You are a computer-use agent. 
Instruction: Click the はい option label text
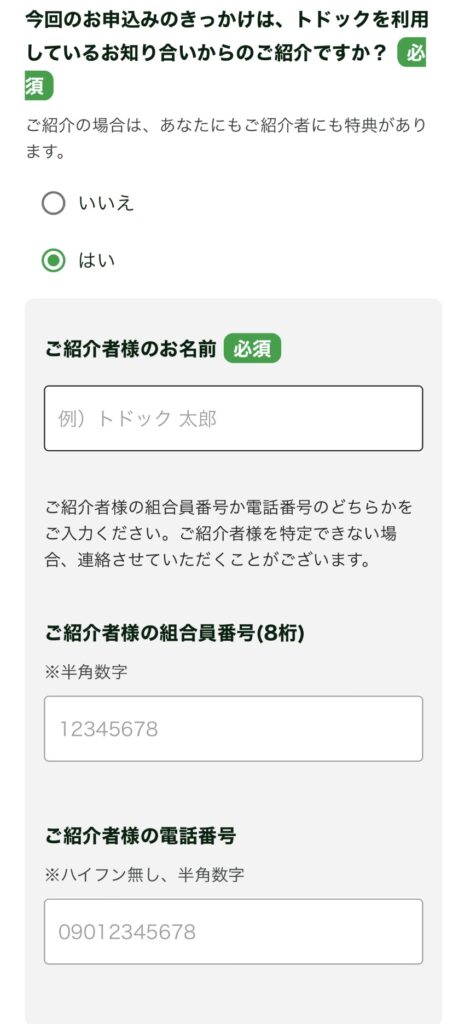point(97,261)
